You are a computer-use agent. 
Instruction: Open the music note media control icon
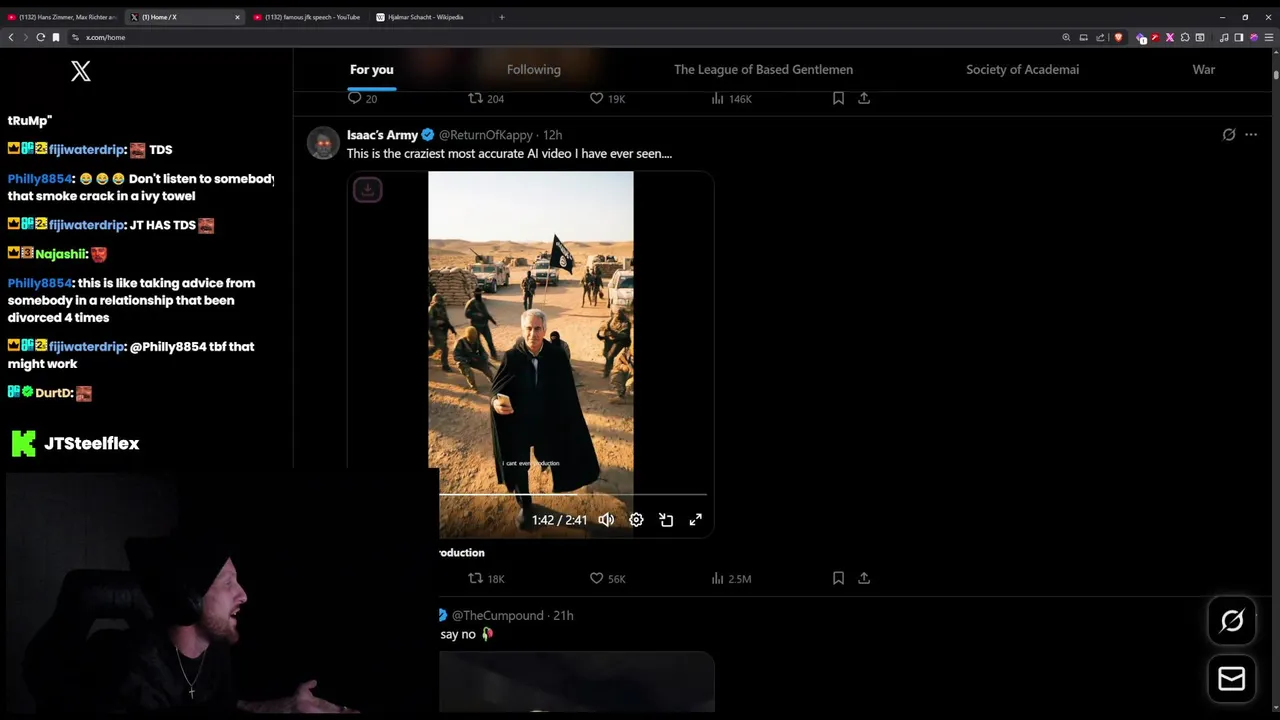click(1224, 37)
